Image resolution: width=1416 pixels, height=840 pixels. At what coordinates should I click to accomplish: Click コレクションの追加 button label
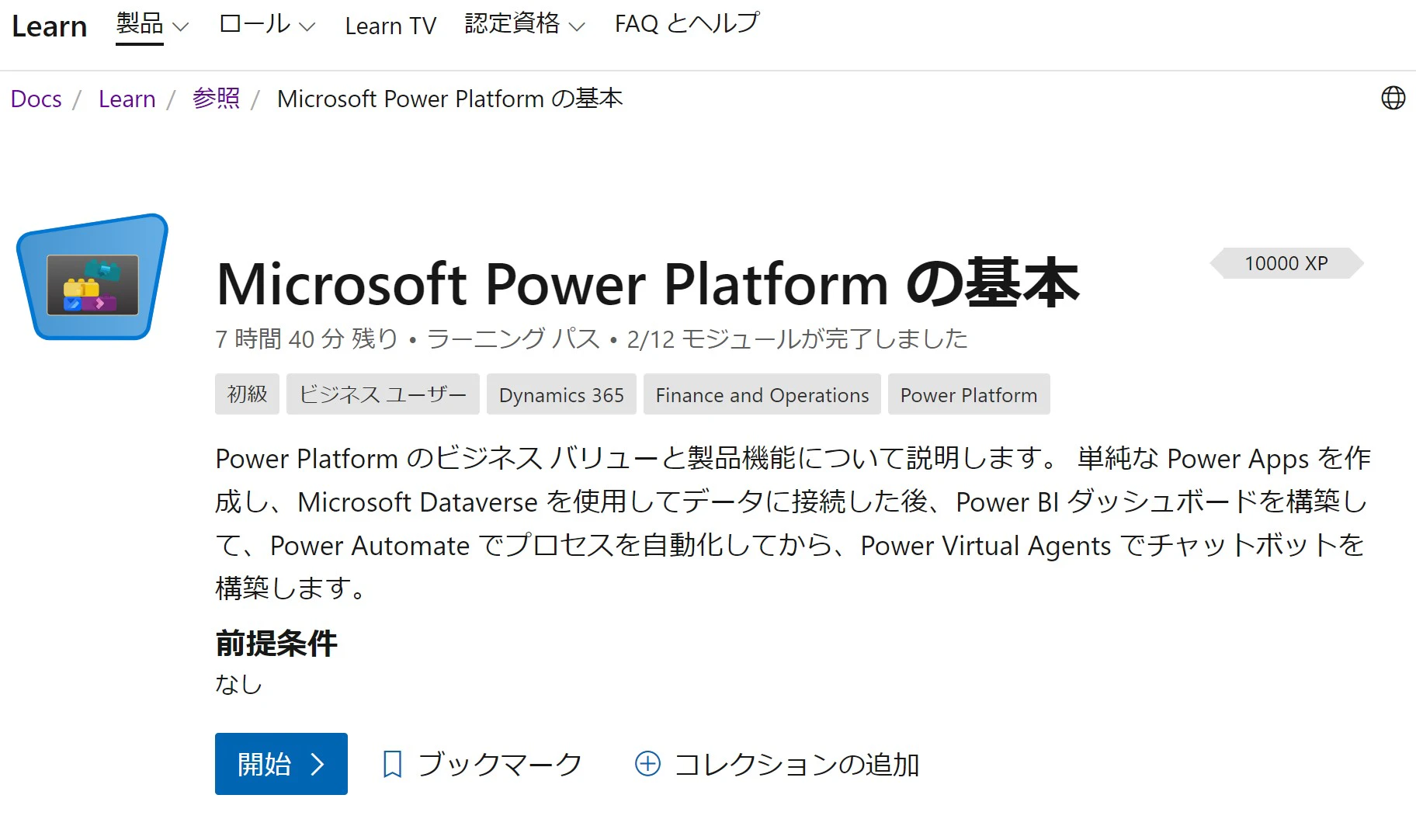(x=796, y=765)
